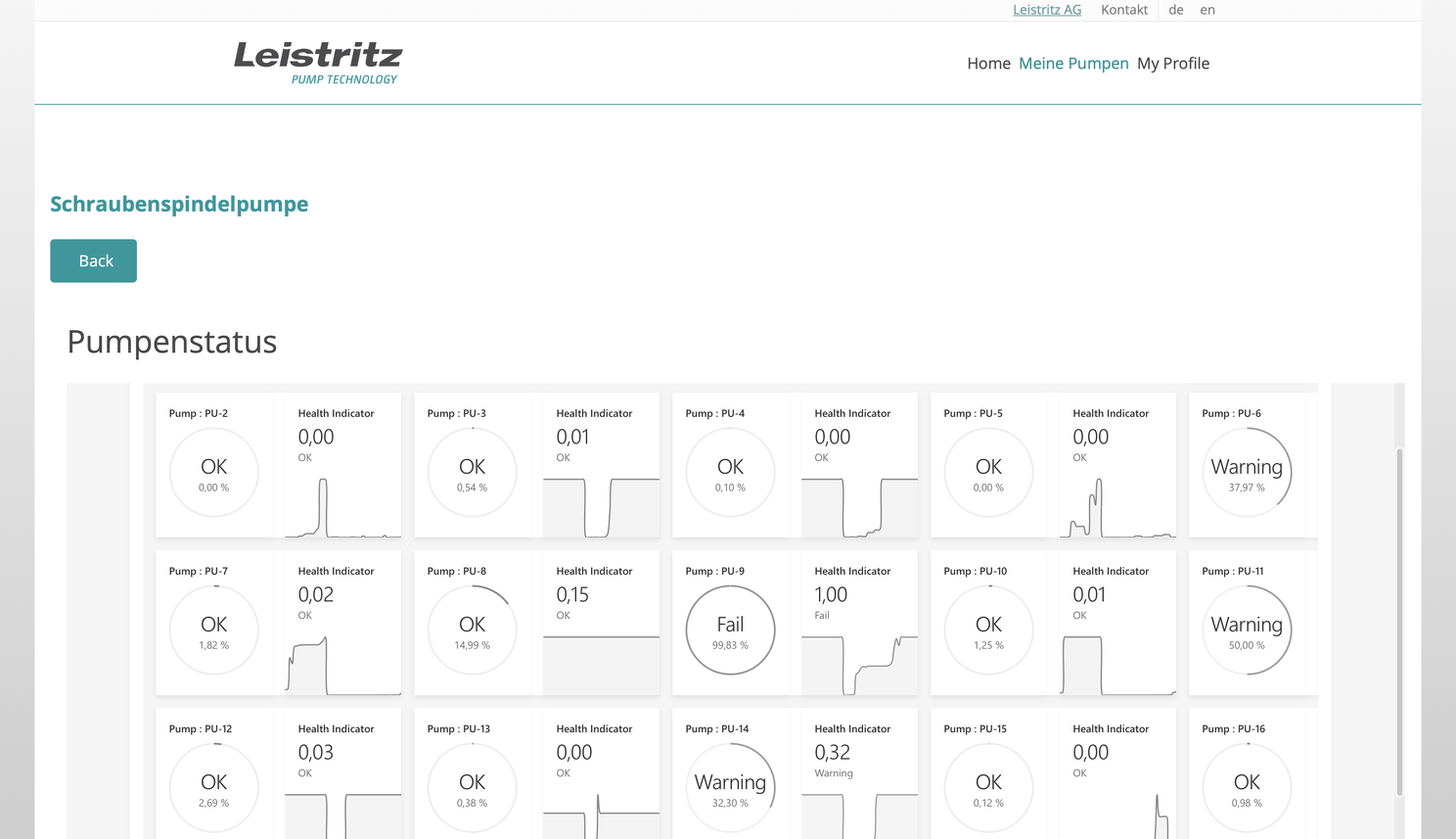1456x839 pixels.
Task: Select the PU-6 Warning status gauge
Action: tap(1248, 472)
